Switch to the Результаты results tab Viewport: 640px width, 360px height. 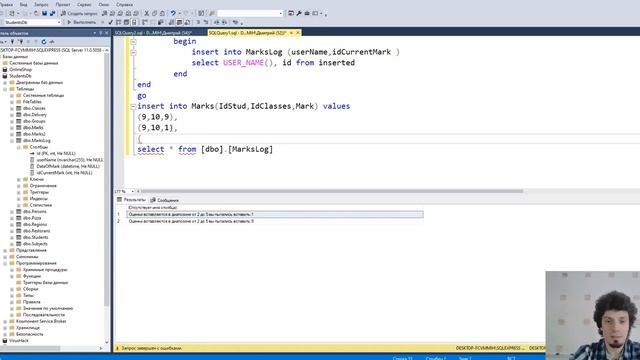tap(131, 200)
